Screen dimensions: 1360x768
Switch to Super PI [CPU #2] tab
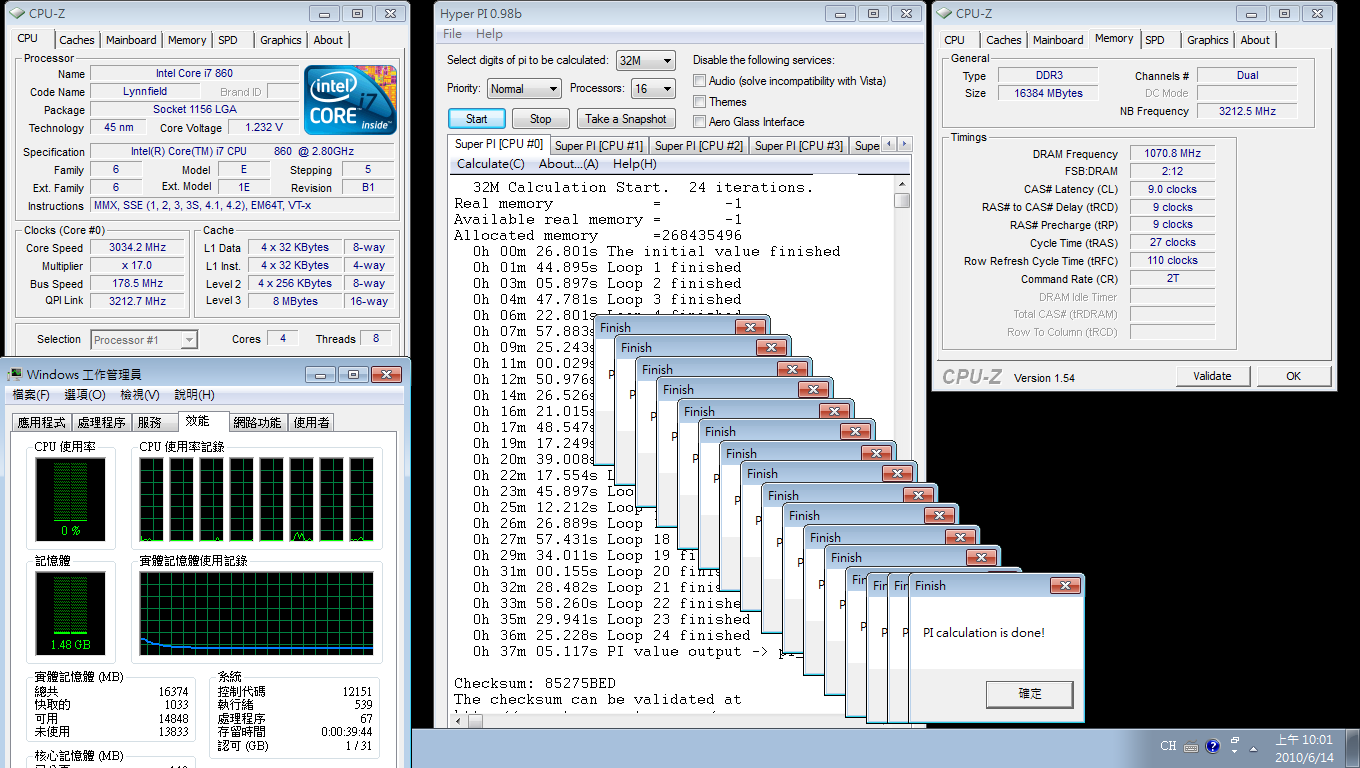coord(699,146)
